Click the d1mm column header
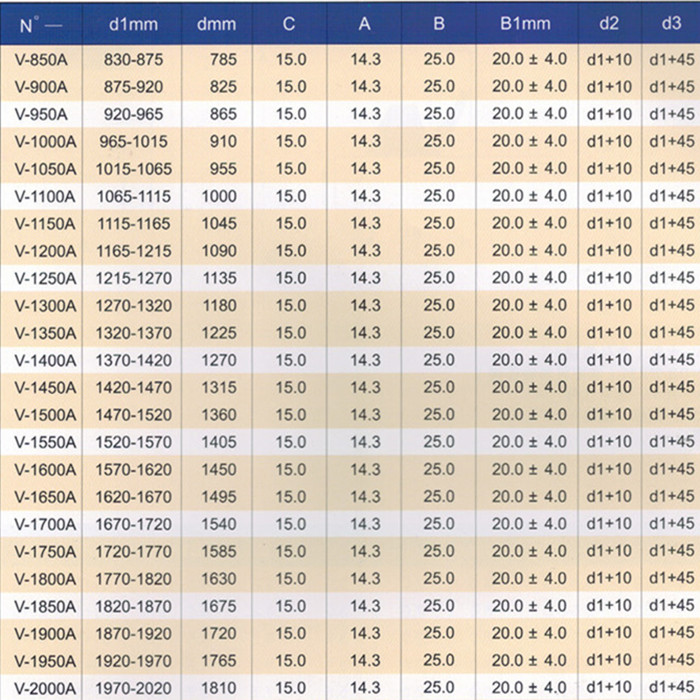 click(133, 24)
